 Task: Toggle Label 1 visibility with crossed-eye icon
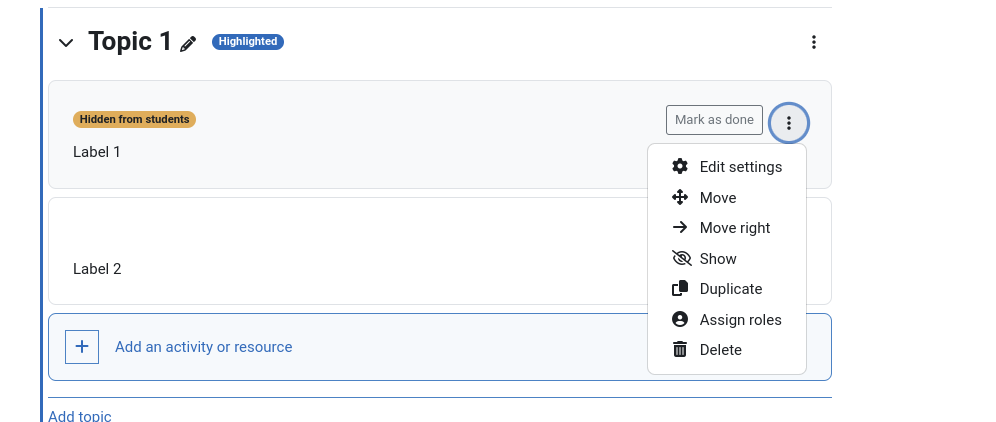point(681,258)
